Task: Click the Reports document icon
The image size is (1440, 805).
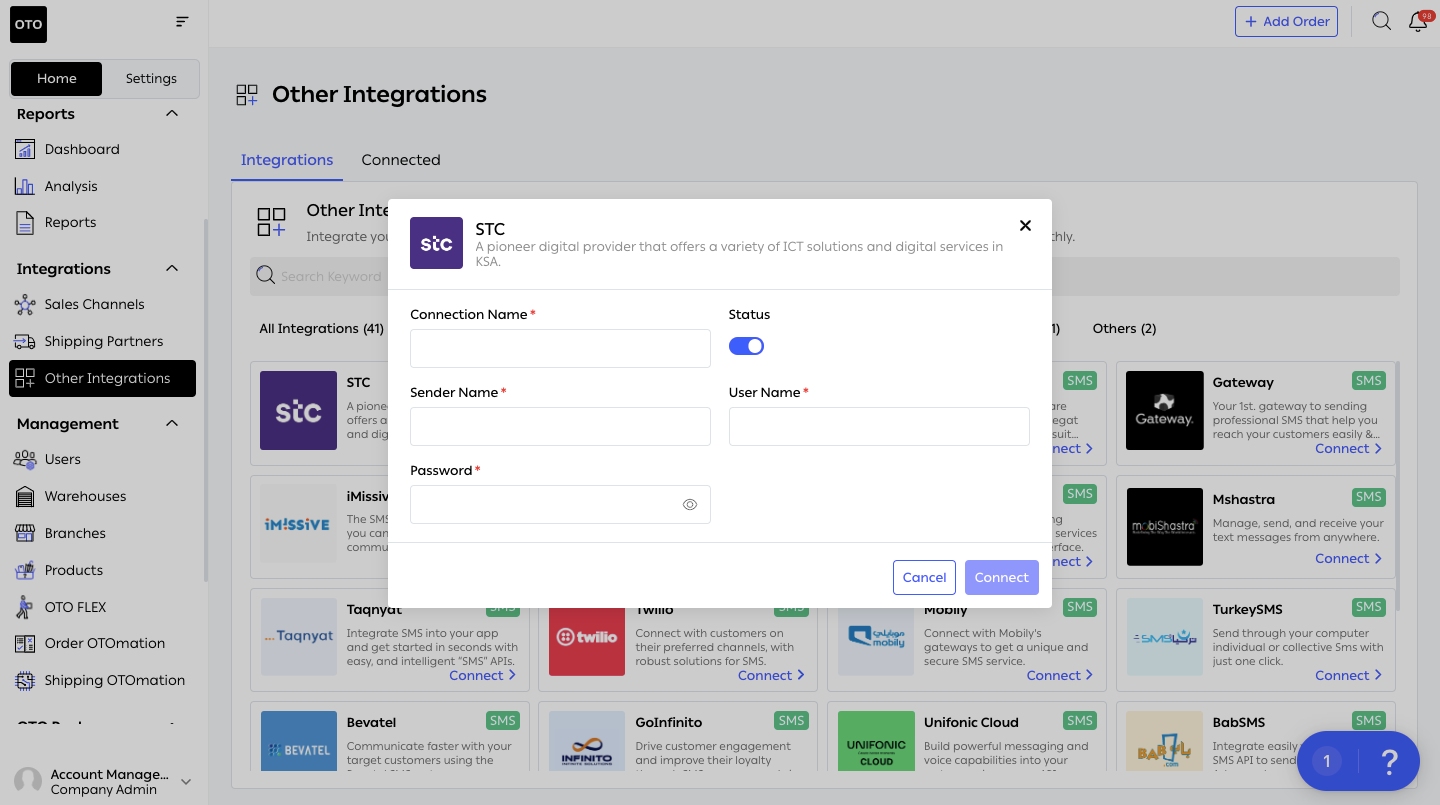Action: [x=26, y=222]
